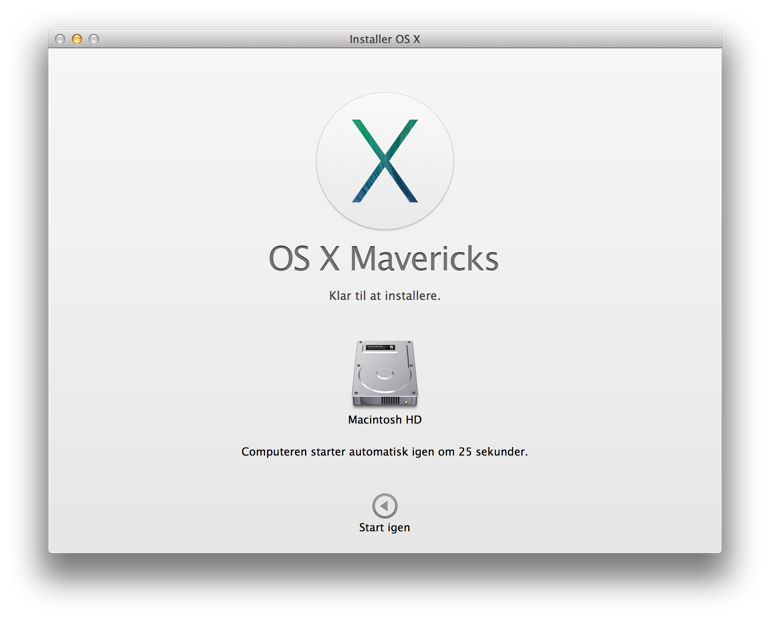Click the "Start igen" label
This screenshot has width=770, height=620.
(x=385, y=528)
